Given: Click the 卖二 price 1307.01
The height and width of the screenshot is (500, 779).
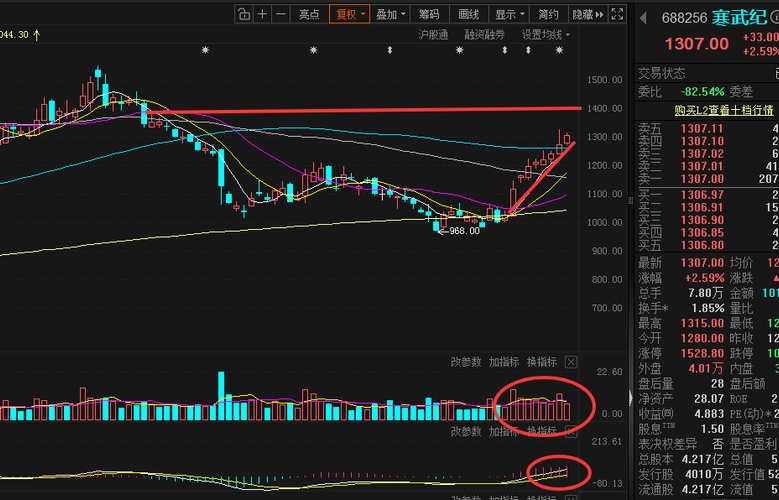Looking at the screenshot, I should 702,166.
